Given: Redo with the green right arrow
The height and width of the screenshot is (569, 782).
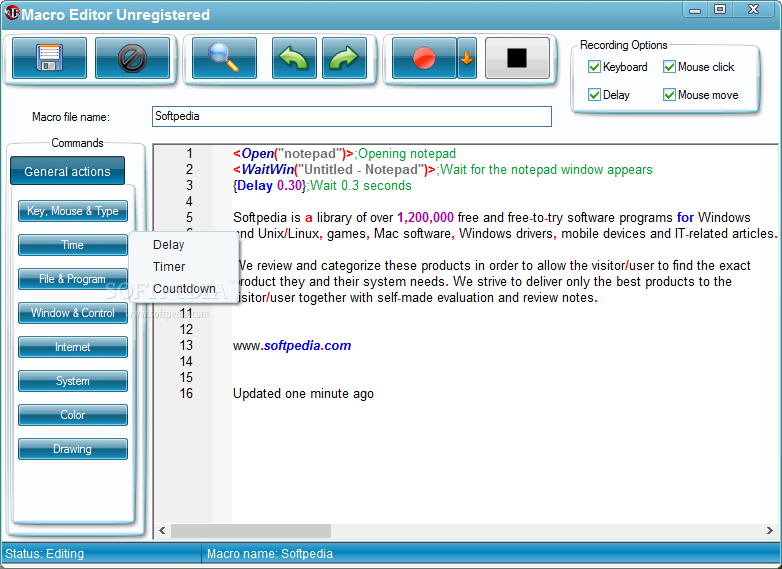Looking at the screenshot, I should click(345, 58).
